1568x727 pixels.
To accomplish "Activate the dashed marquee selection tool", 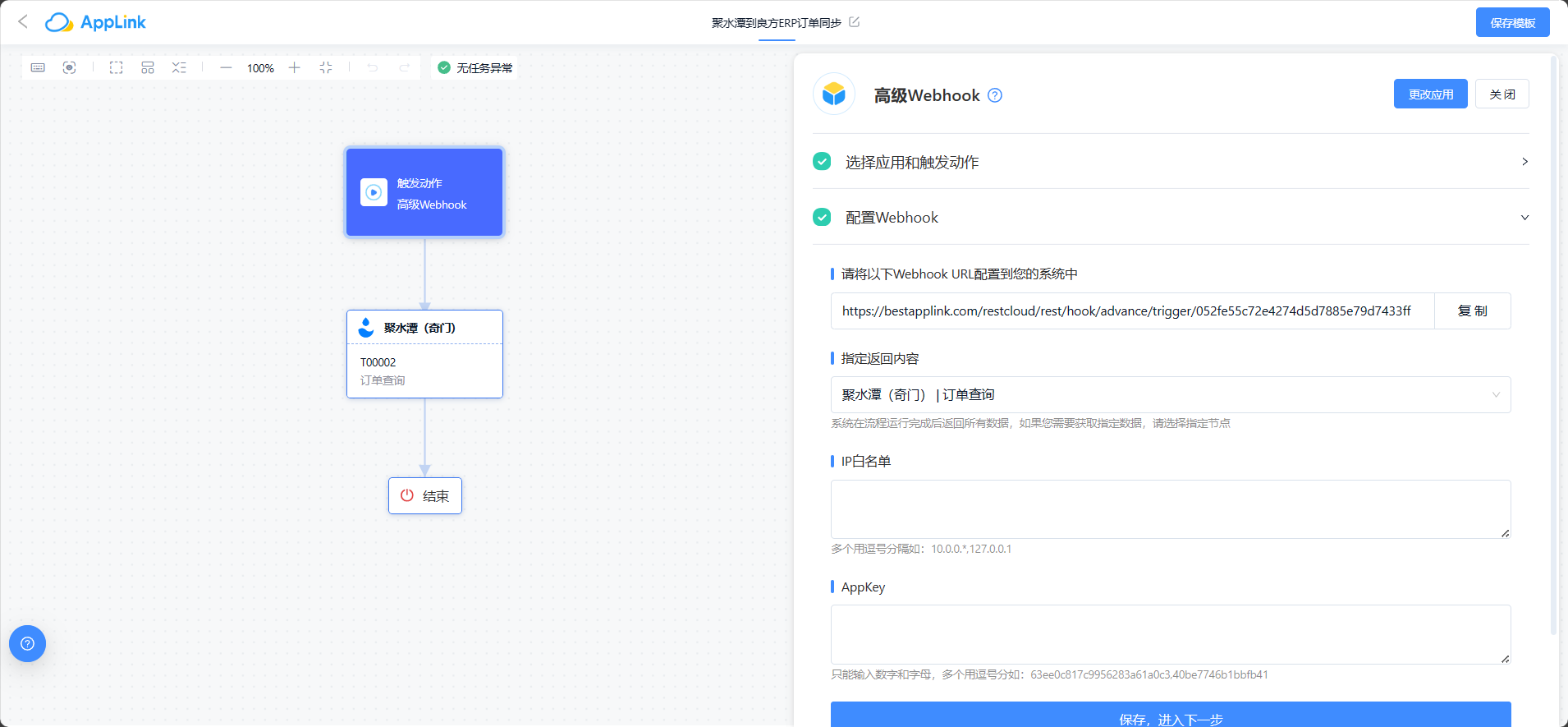I will [117, 67].
